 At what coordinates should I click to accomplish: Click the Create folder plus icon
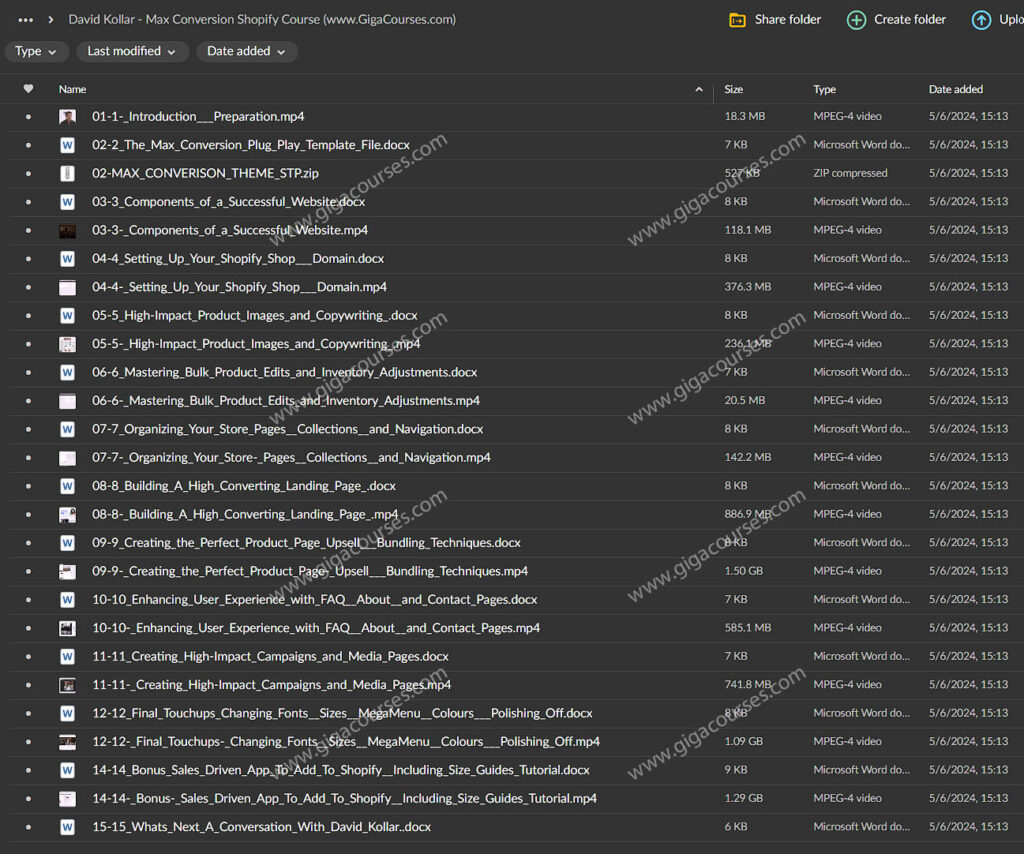pyautogui.click(x=856, y=20)
